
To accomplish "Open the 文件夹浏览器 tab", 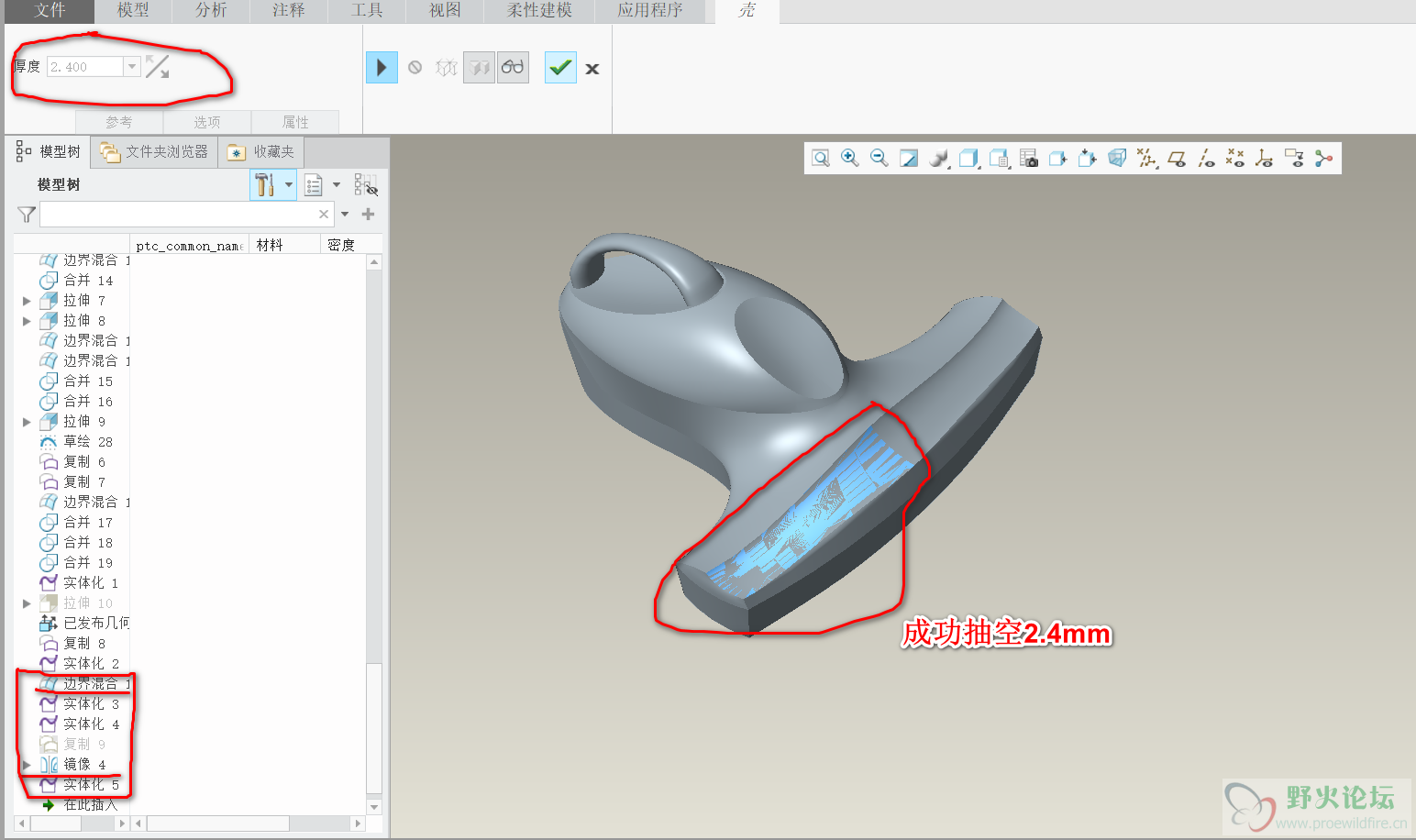I will pyautogui.click(x=155, y=152).
